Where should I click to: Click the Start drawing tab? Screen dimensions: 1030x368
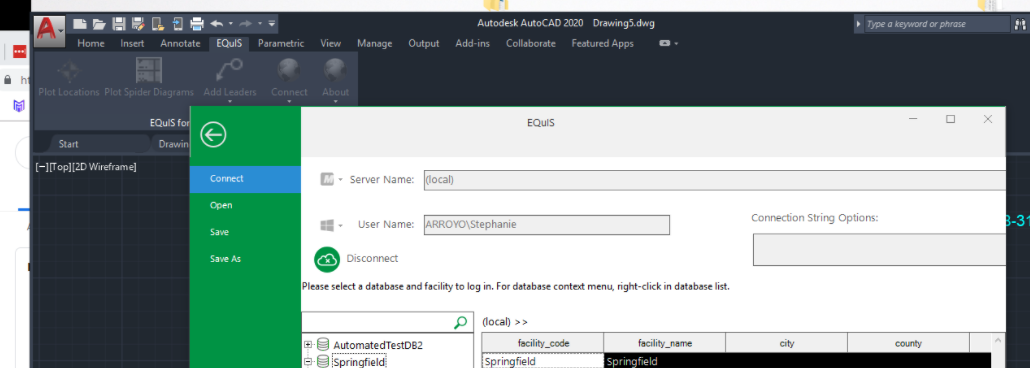point(68,144)
